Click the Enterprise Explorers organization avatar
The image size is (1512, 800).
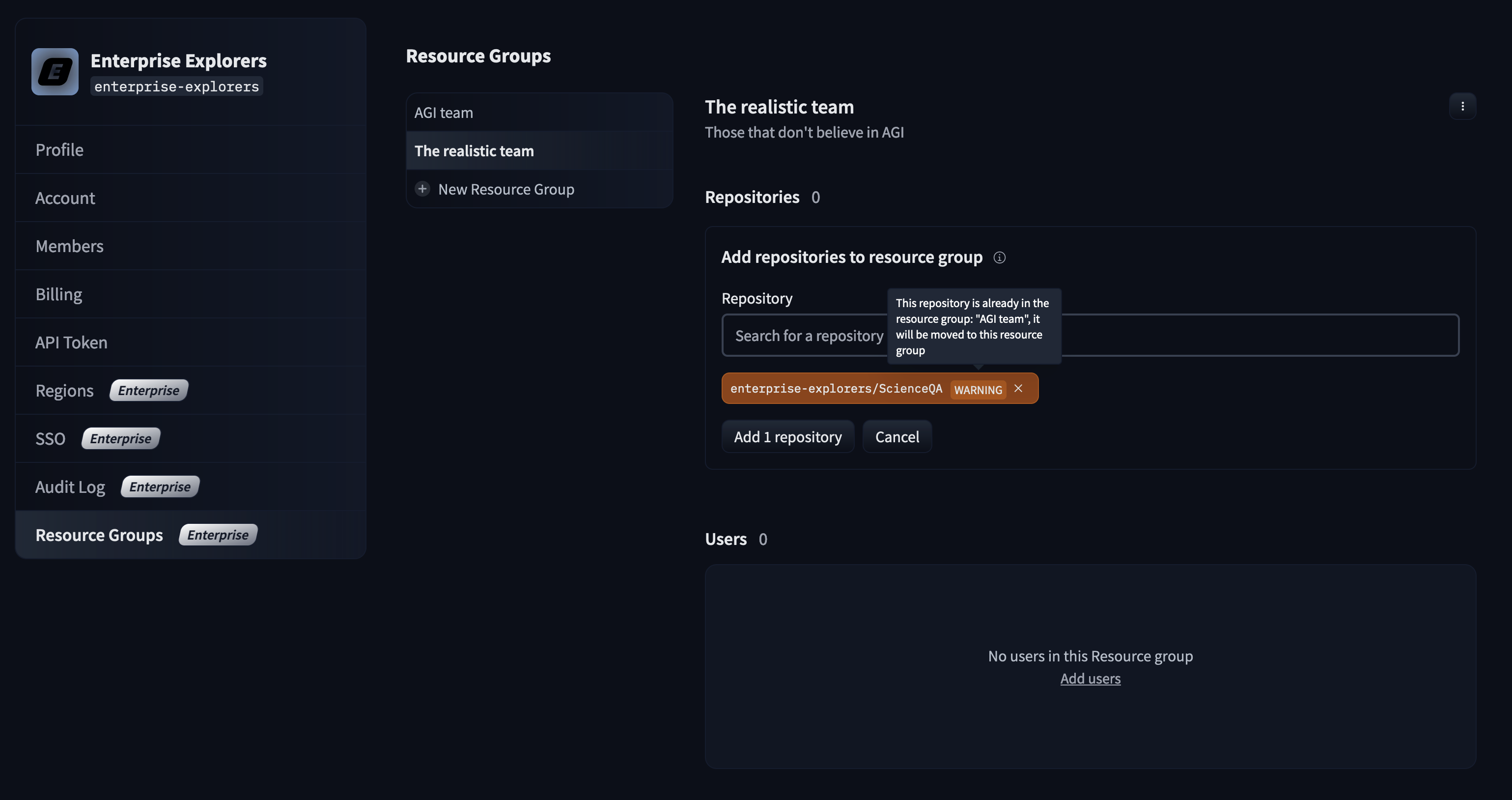point(55,72)
